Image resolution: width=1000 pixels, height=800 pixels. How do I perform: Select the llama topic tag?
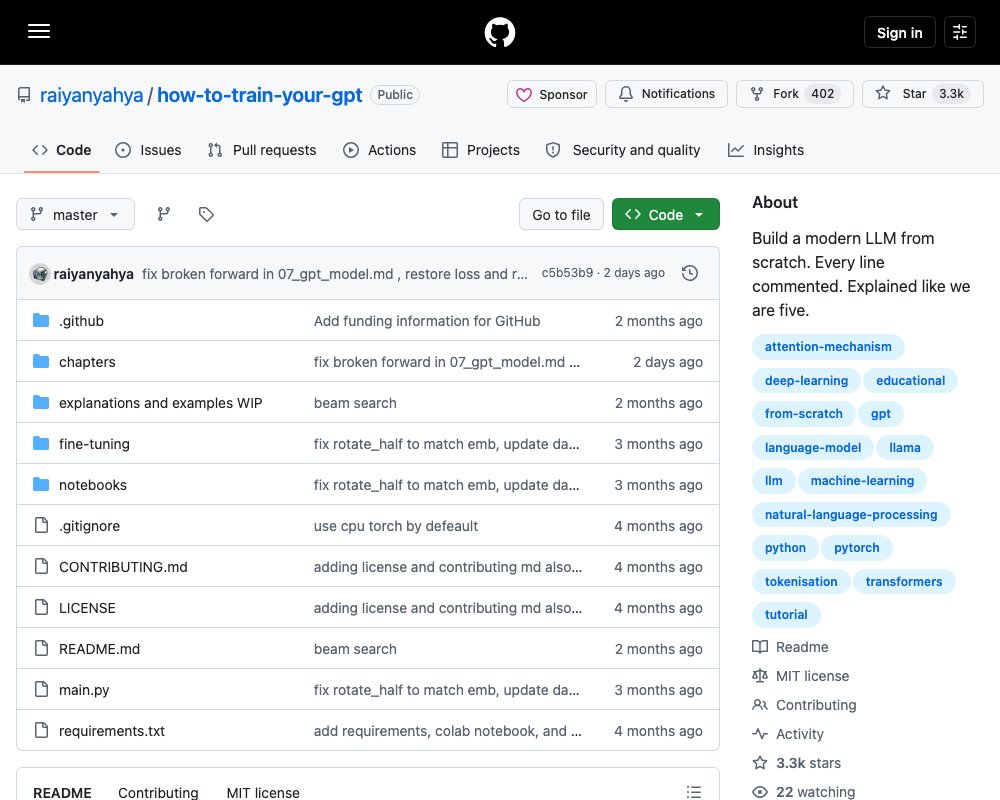pyautogui.click(x=904, y=447)
